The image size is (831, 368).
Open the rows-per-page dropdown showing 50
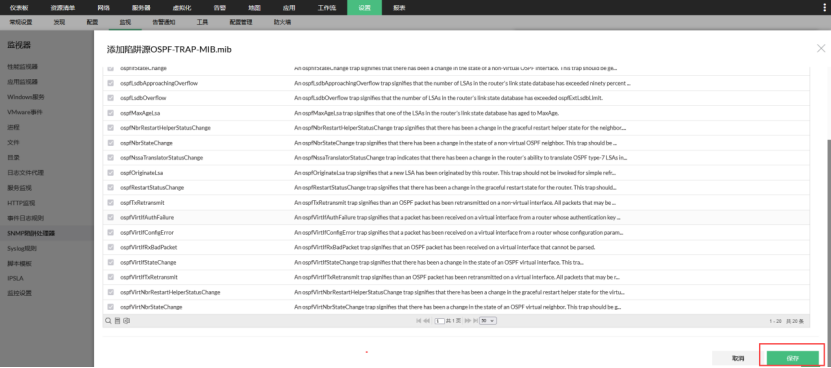(488, 321)
